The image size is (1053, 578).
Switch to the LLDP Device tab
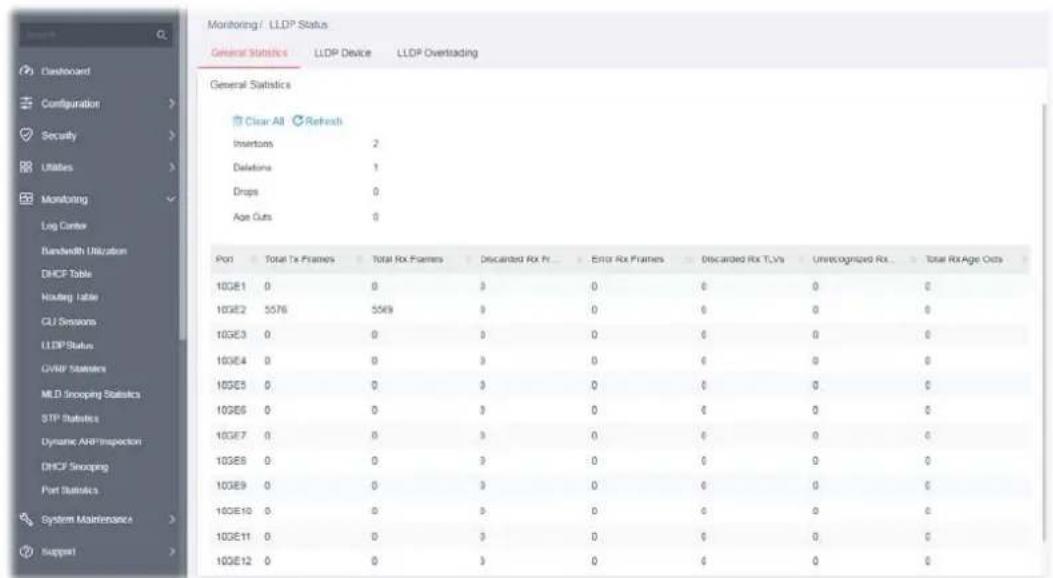tap(342, 53)
